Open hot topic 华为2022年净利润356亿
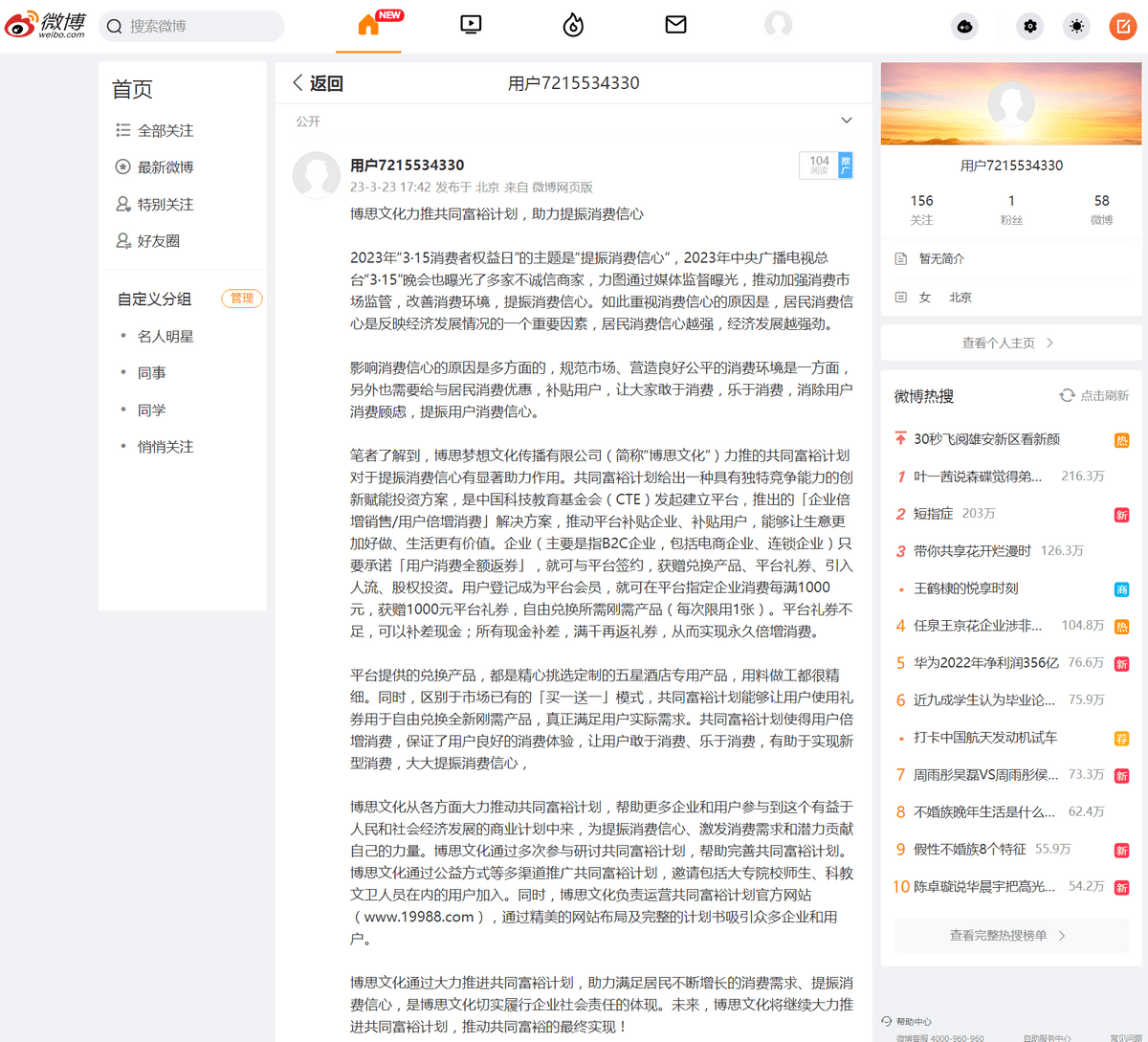 point(986,663)
